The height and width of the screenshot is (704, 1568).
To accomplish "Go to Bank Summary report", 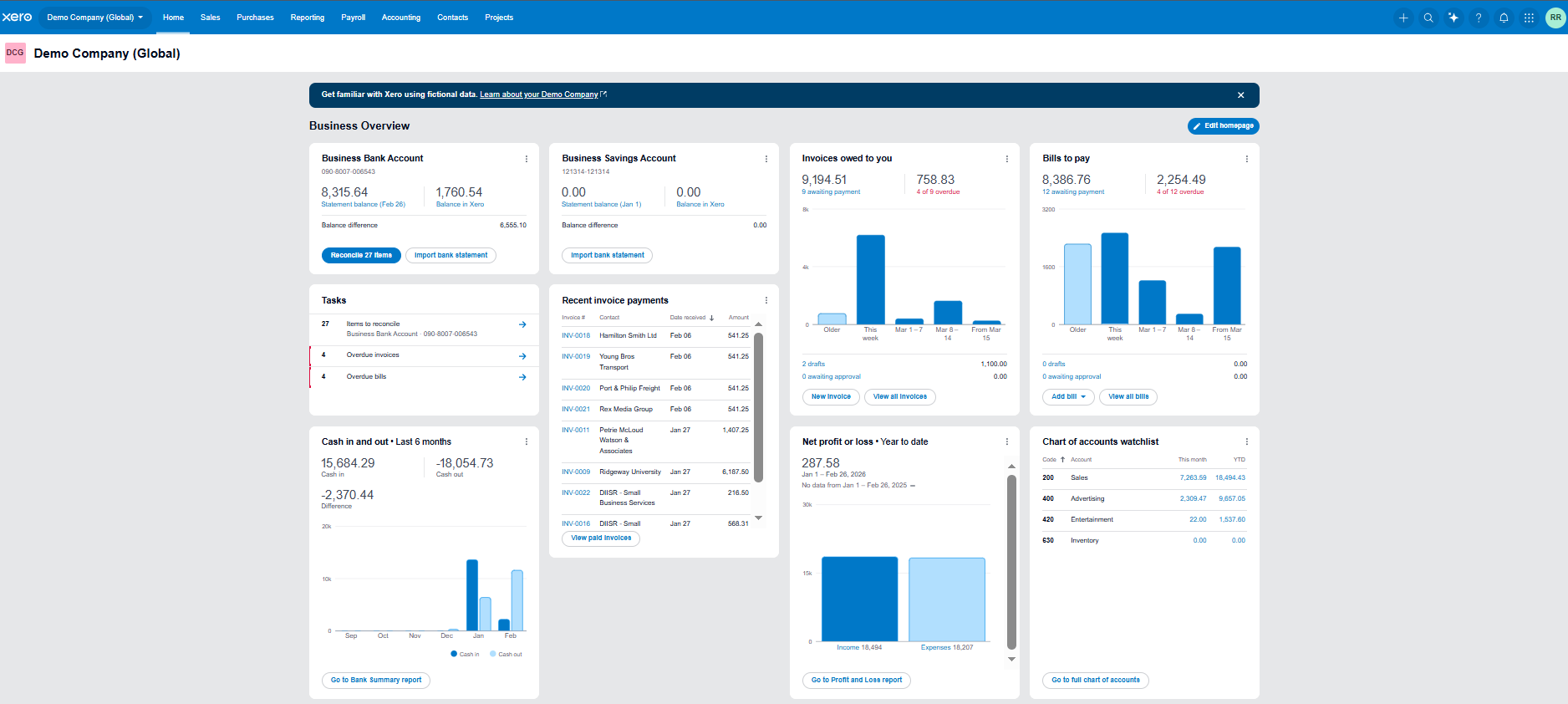I will click(x=376, y=681).
